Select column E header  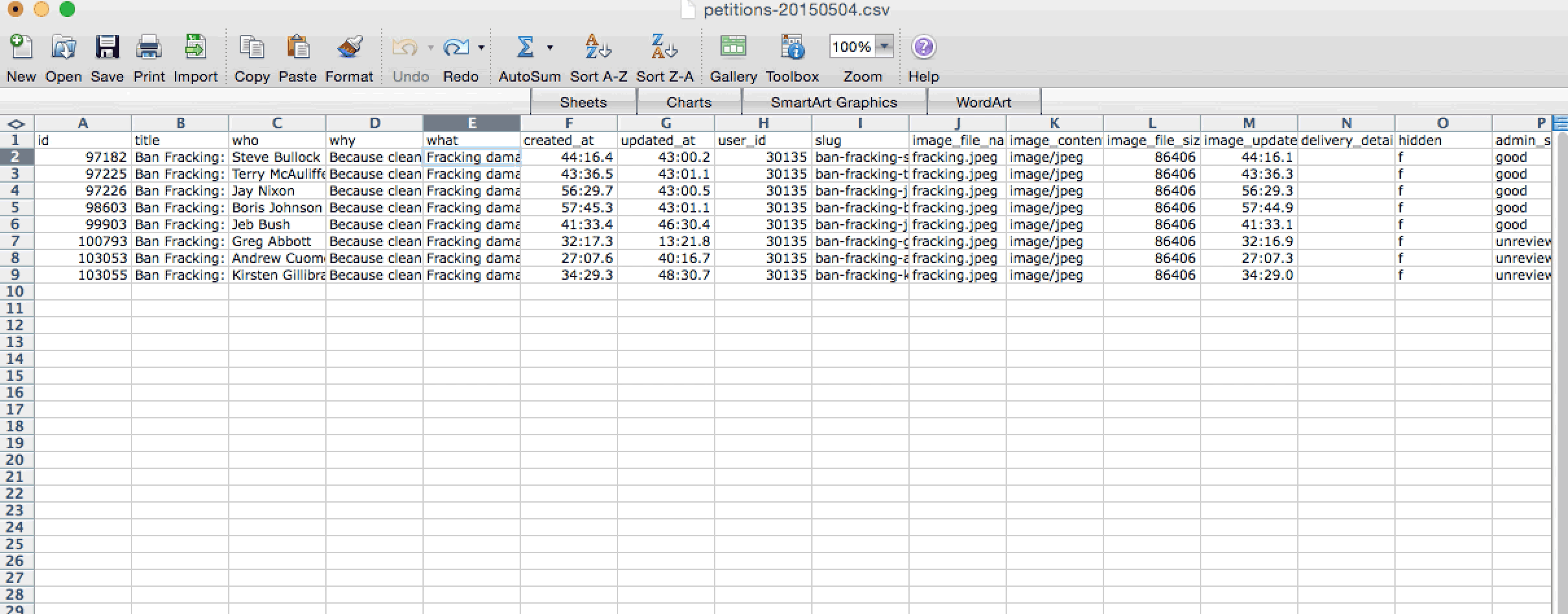(472, 123)
